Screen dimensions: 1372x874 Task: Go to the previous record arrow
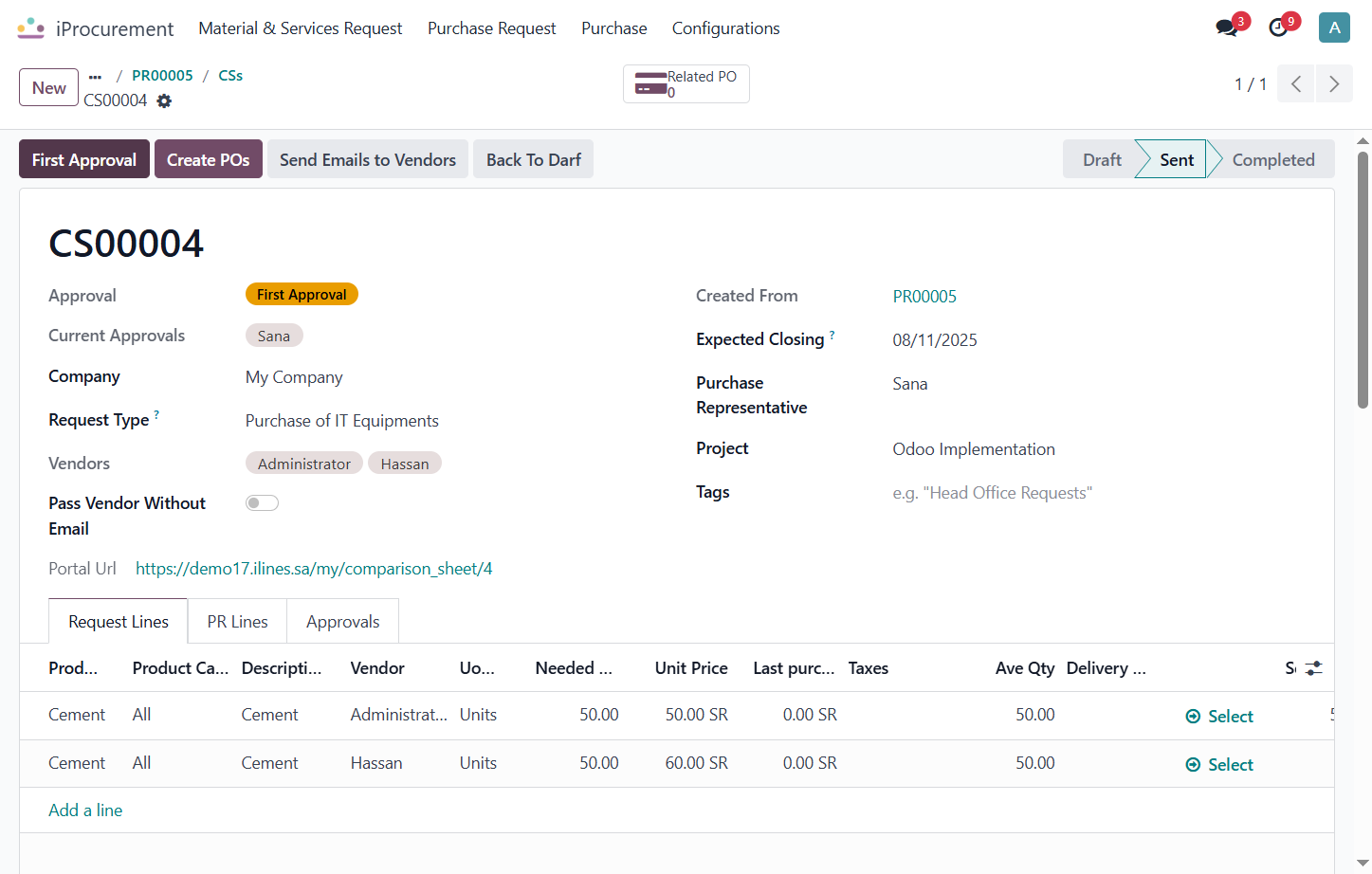point(1296,84)
